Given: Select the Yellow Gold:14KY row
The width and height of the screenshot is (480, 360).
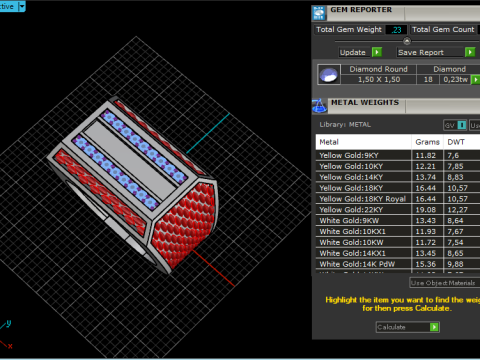Looking at the screenshot, I should tap(398, 177).
